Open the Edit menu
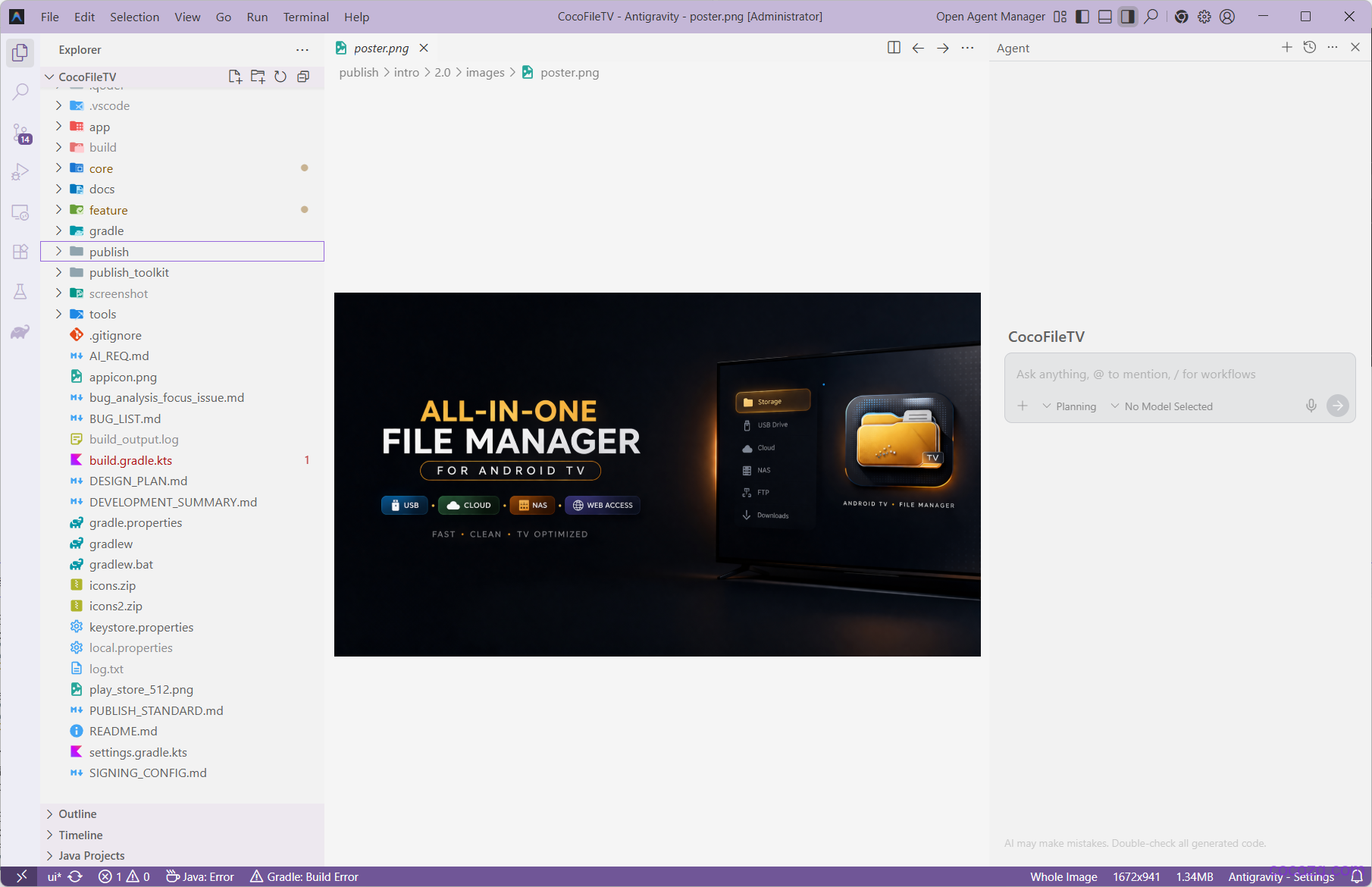Screen dimensions: 1372x887 [x=85, y=17]
